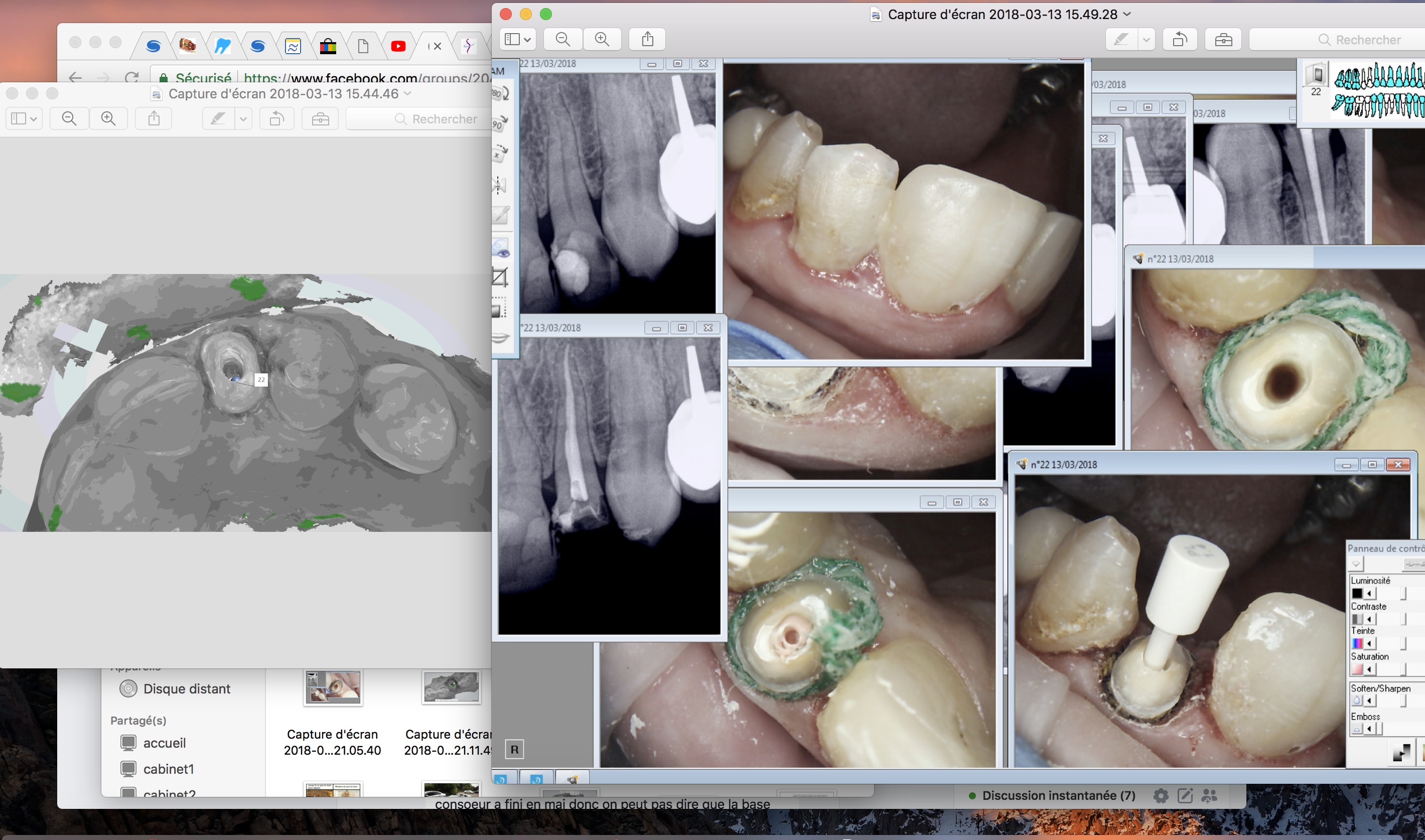Select the highlight pen in the 15.44.46 window

218,119
